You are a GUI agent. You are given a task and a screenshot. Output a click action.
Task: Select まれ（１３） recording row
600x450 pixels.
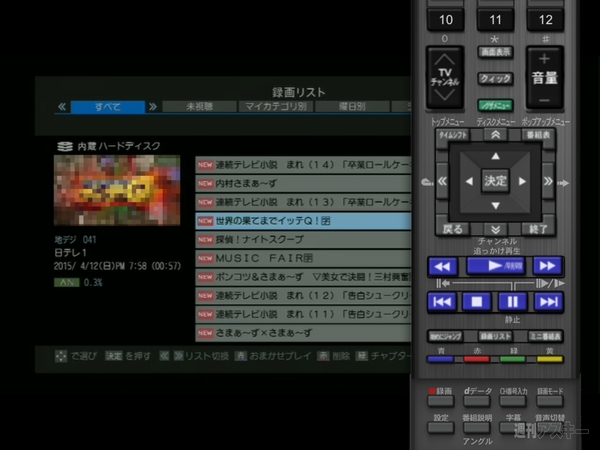[x=303, y=202]
